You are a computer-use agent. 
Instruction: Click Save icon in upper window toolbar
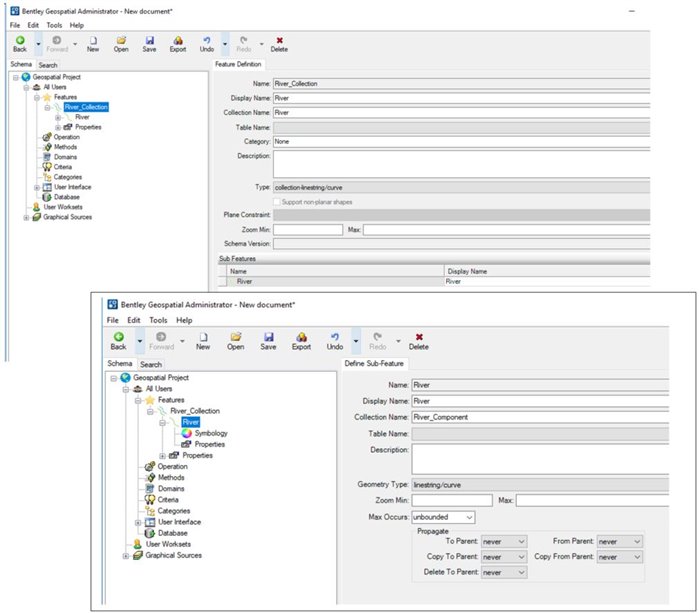[149, 41]
